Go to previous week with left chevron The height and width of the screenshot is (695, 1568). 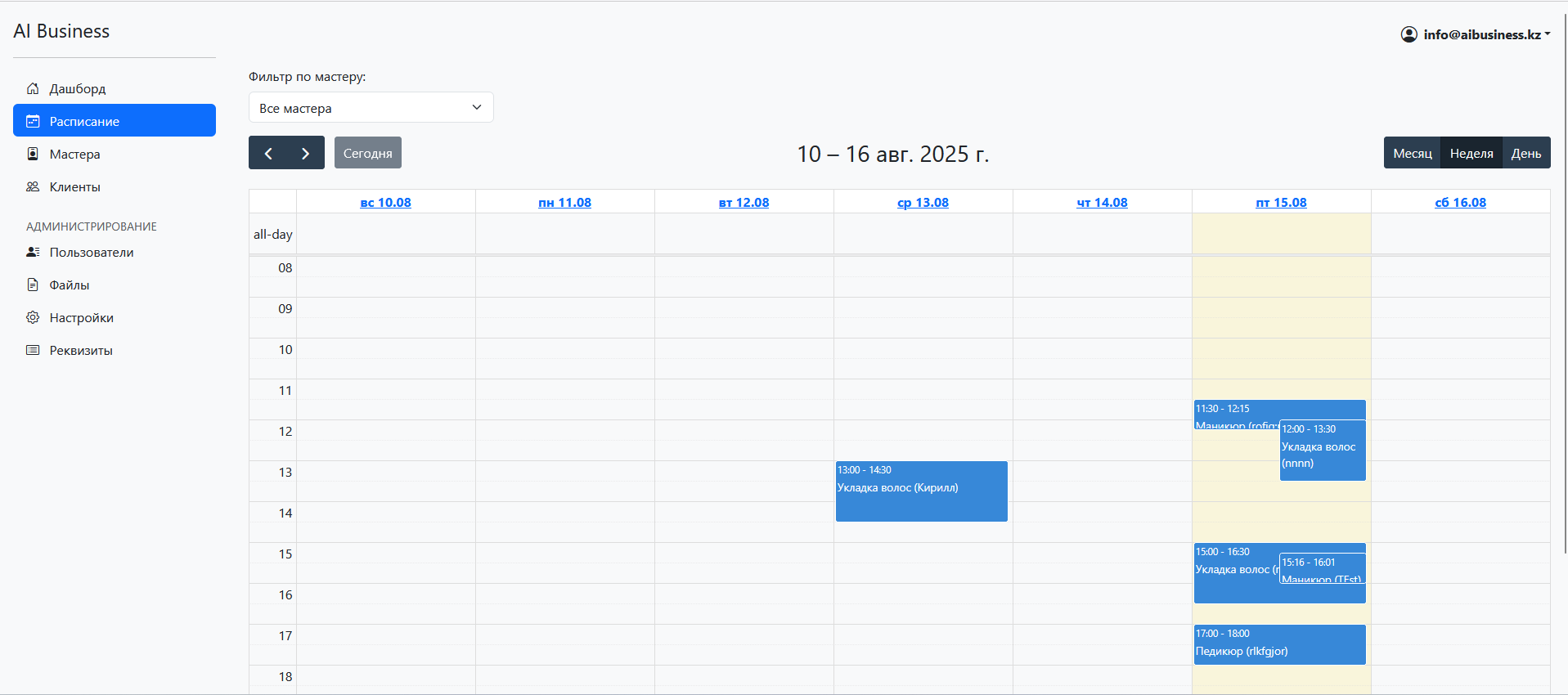pyautogui.click(x=268, y=153)
